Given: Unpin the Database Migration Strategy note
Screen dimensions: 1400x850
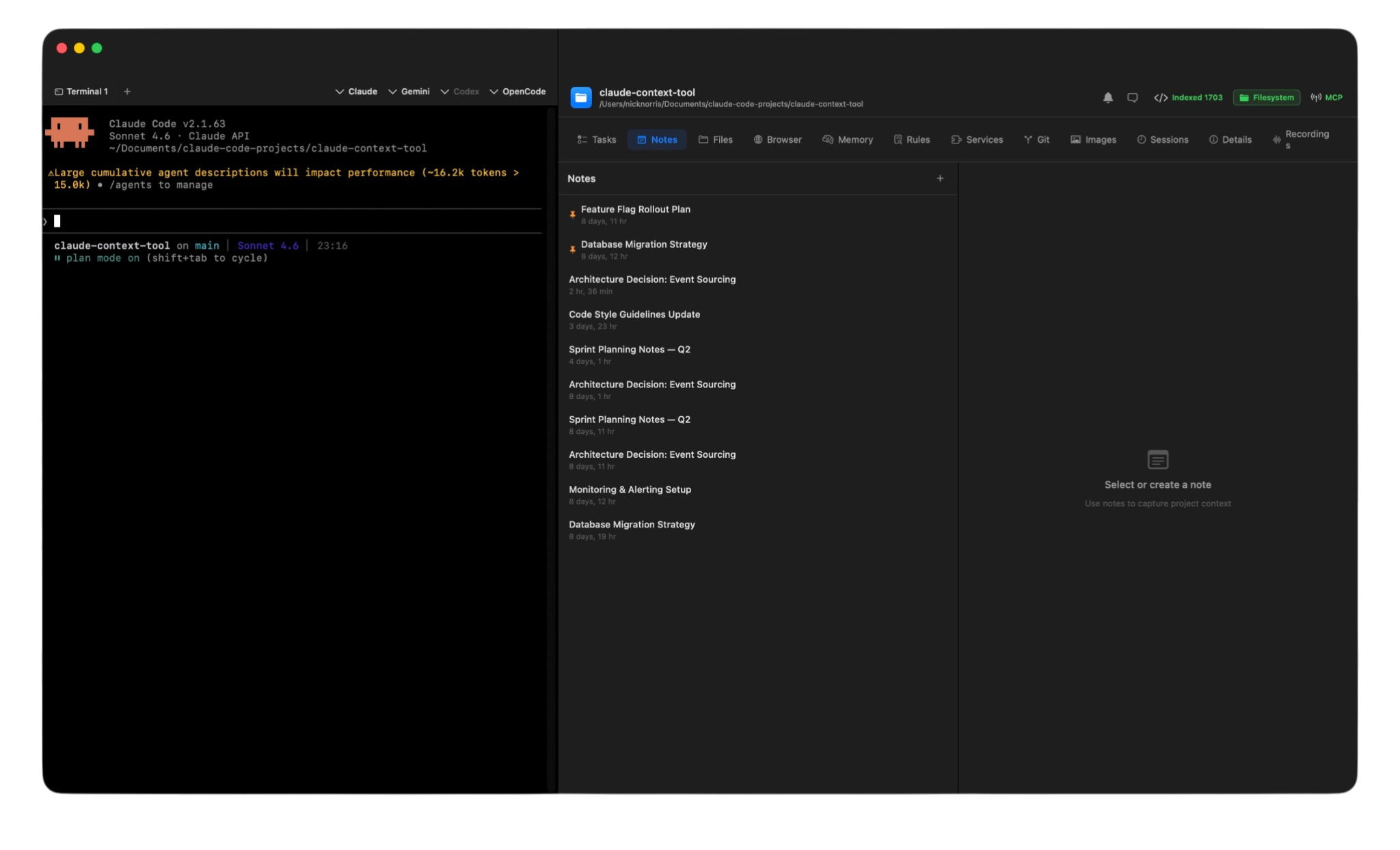Looking at the screenshot, I should 573,249.
